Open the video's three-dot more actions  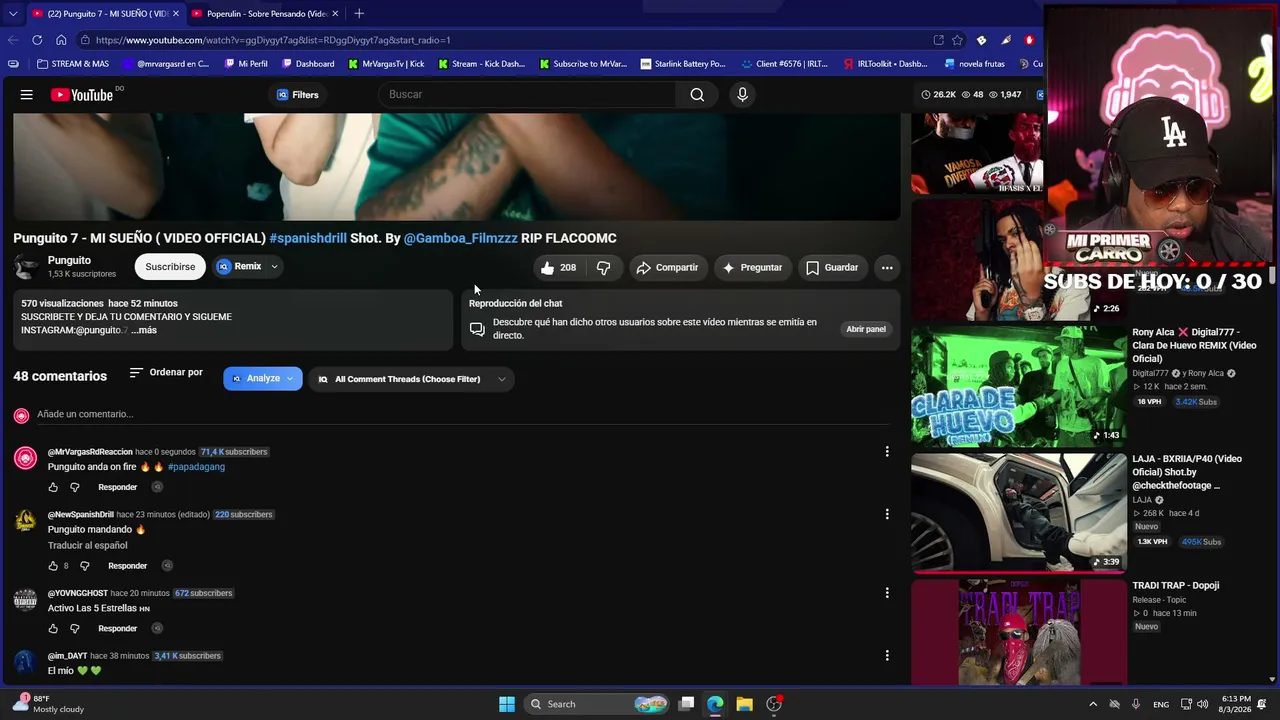(x=887, y=268)
